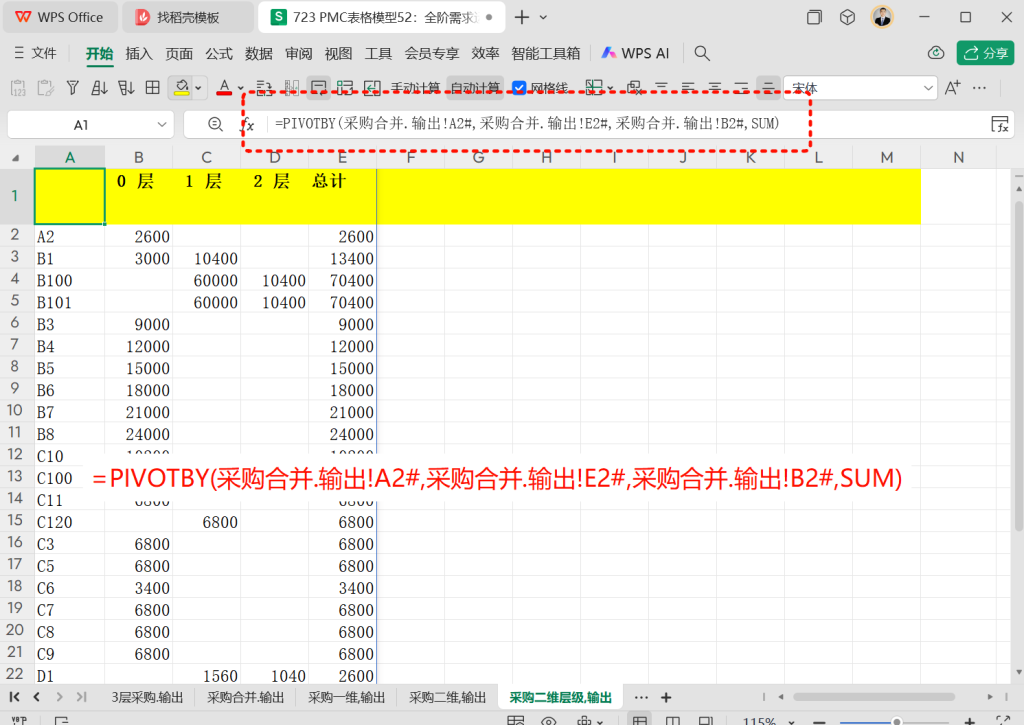Viewport: 1024px width, 725px height.
Task: Click the user avatar icon
Action: 882,18
